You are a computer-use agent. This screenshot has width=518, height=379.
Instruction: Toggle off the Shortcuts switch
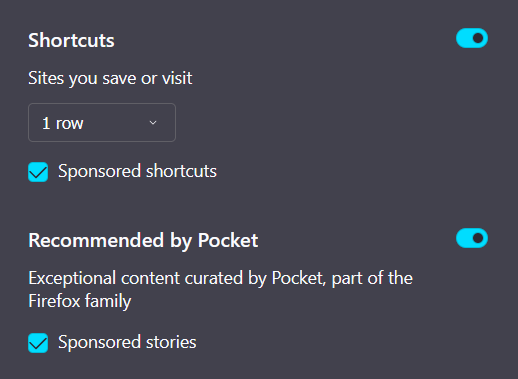tap(472, 38)
